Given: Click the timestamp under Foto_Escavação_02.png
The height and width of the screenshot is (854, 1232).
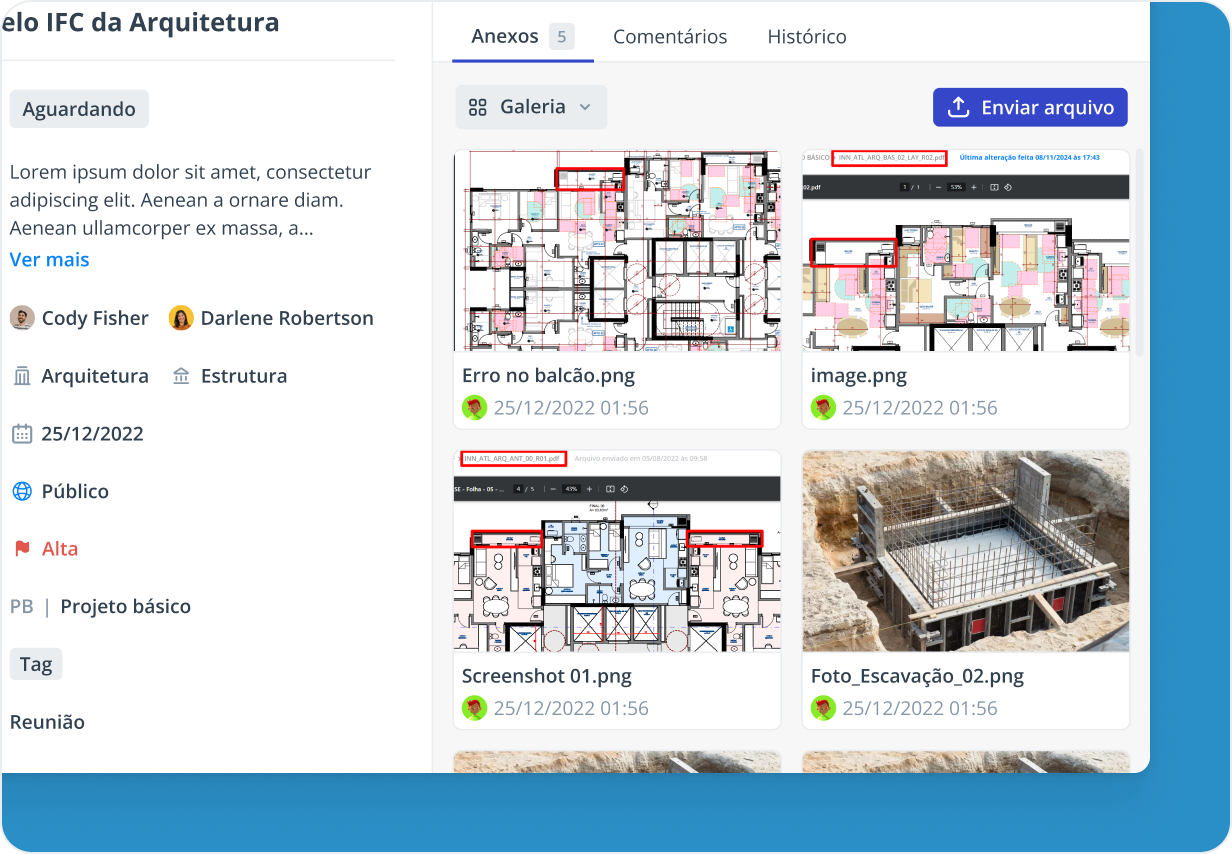Looking at the screenshot, I should click(920, 708).
